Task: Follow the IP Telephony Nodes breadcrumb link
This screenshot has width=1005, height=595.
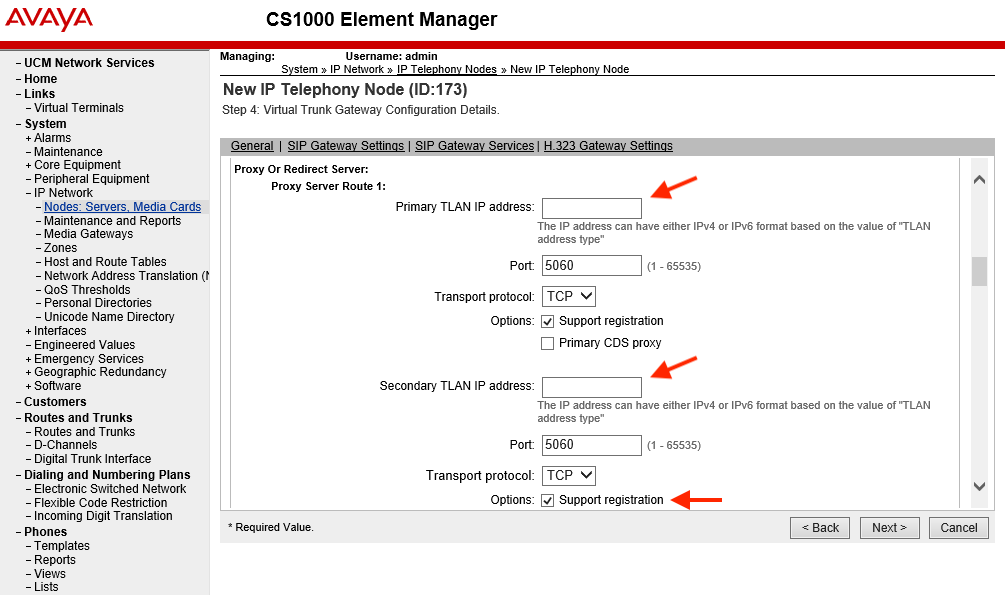Action: pos(447,69)
